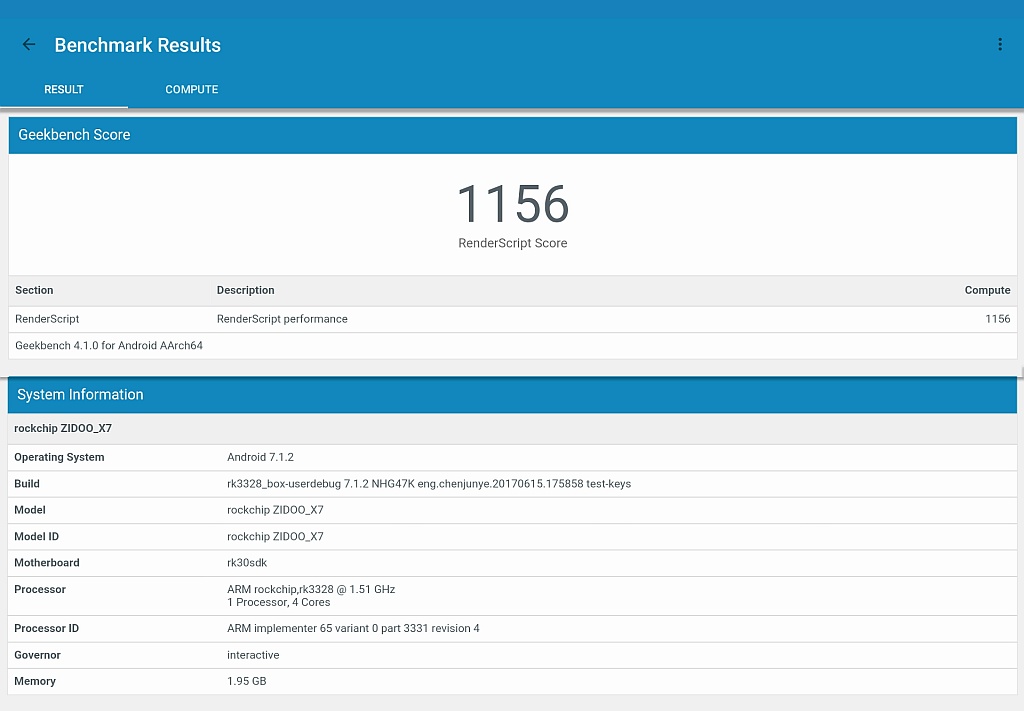Screen dimensions: 1024x711
Task: Click the Model row label
Action: [30, 510]
